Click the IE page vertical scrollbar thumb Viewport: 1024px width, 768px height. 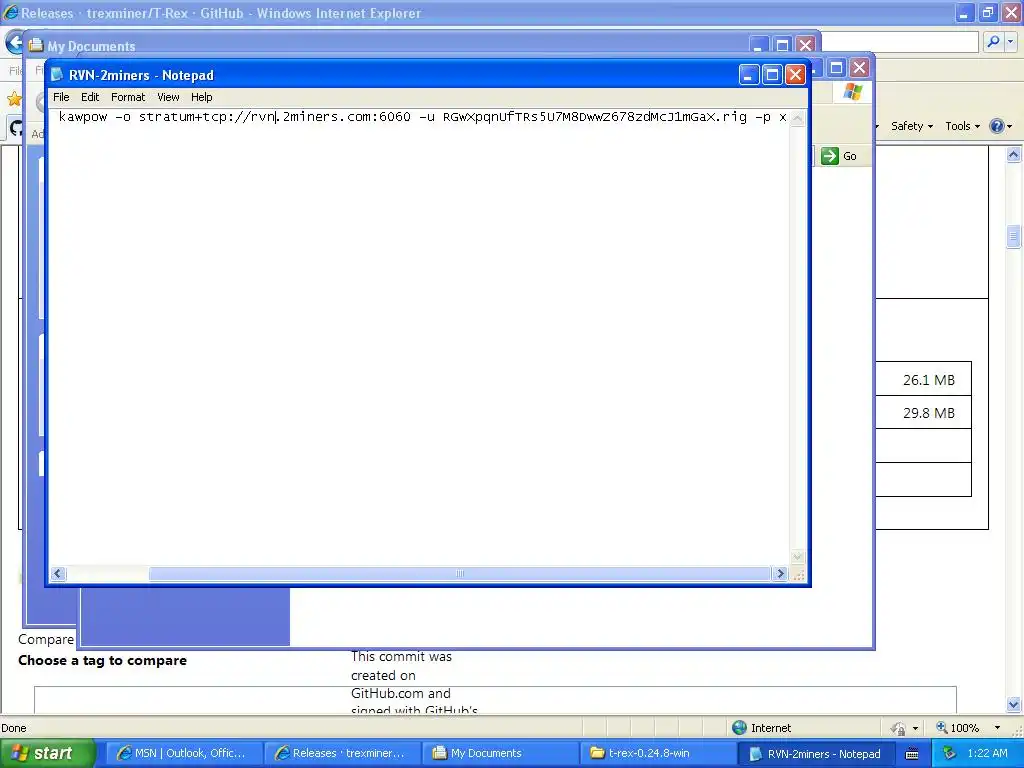(x=1014, y=236)
